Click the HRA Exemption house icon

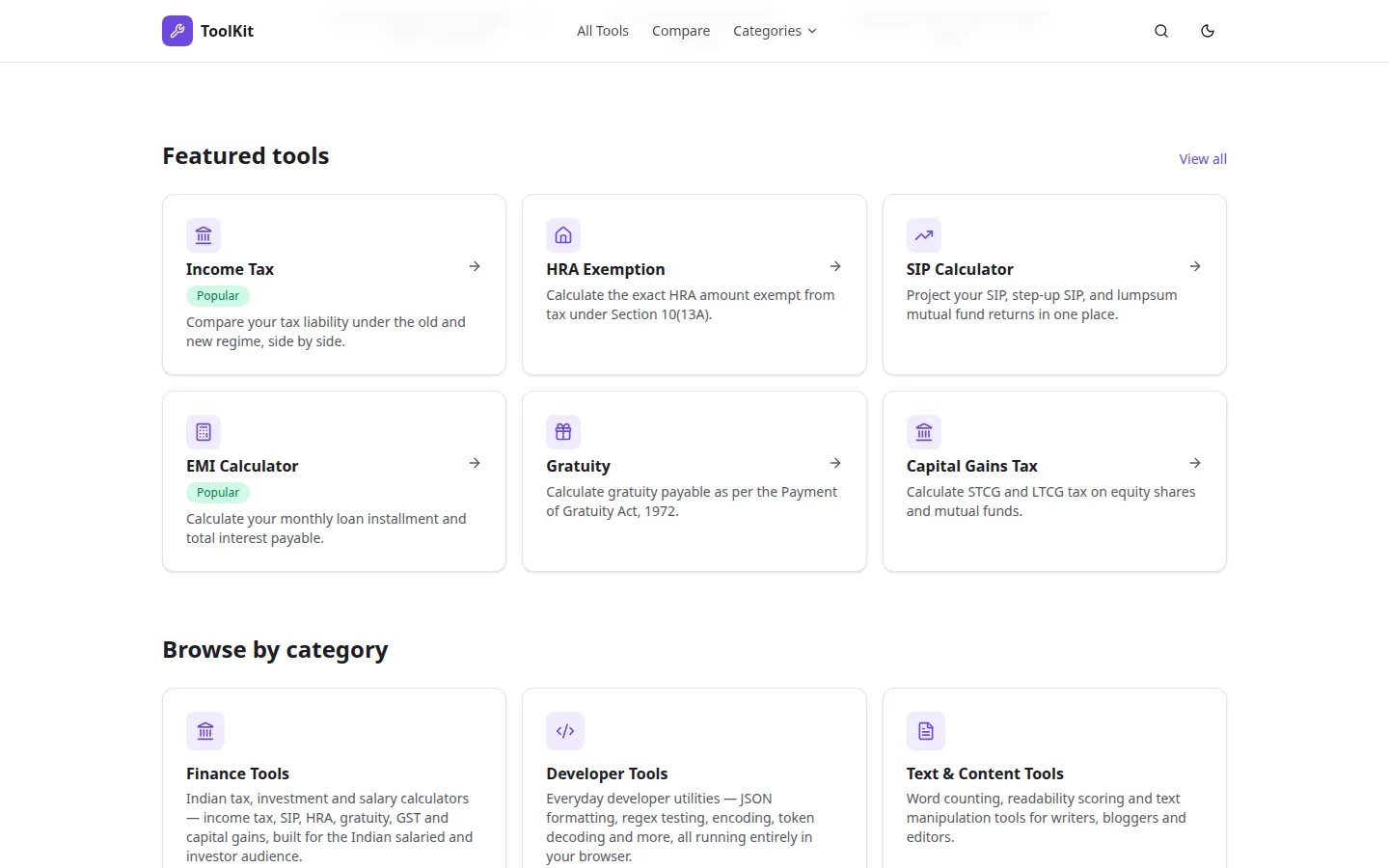tap(563, 235)
